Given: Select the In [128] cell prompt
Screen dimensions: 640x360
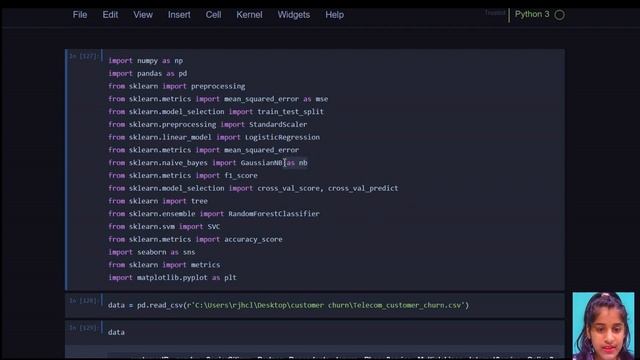Looking at the screenshot, I should (83, 301).
